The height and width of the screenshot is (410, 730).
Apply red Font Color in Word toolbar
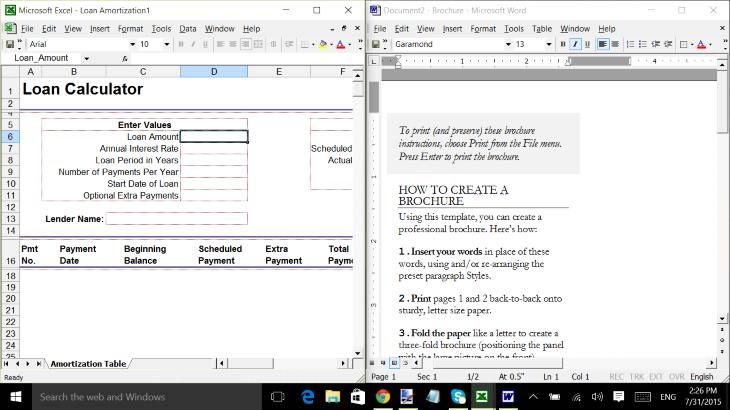click(x=701, y=44)
